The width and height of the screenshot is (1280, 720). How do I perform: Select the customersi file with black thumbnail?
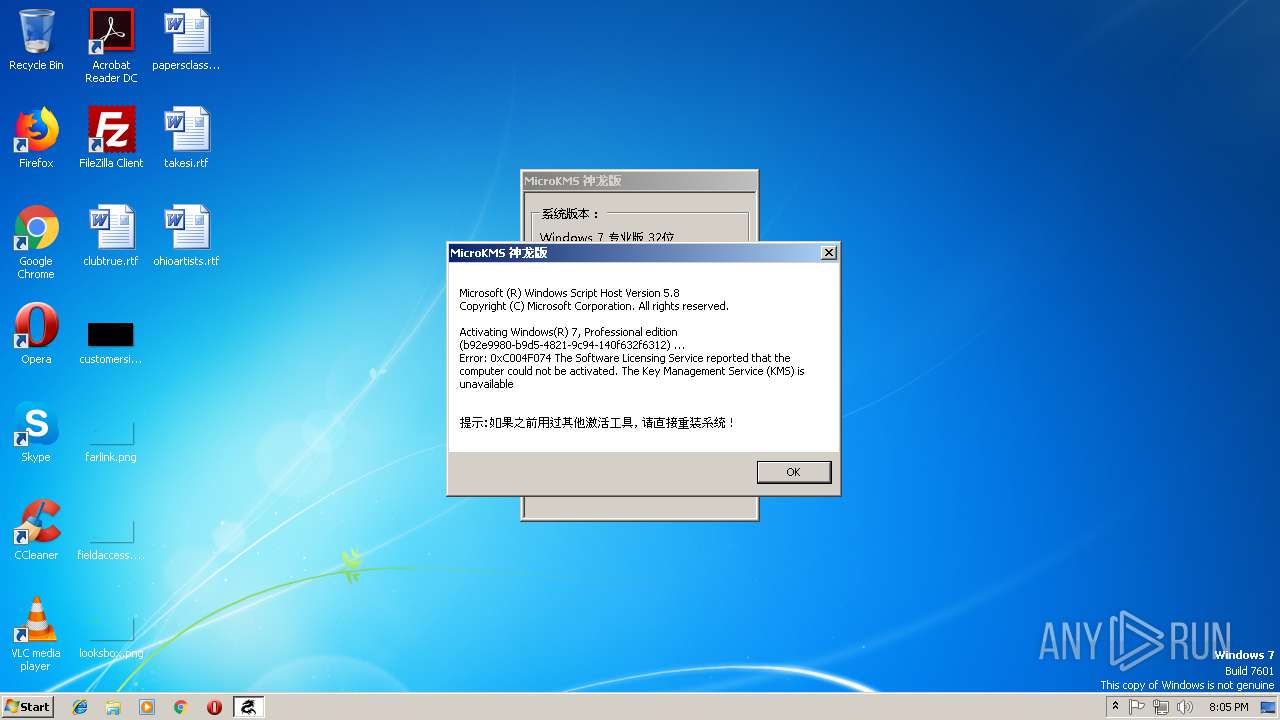111,342
